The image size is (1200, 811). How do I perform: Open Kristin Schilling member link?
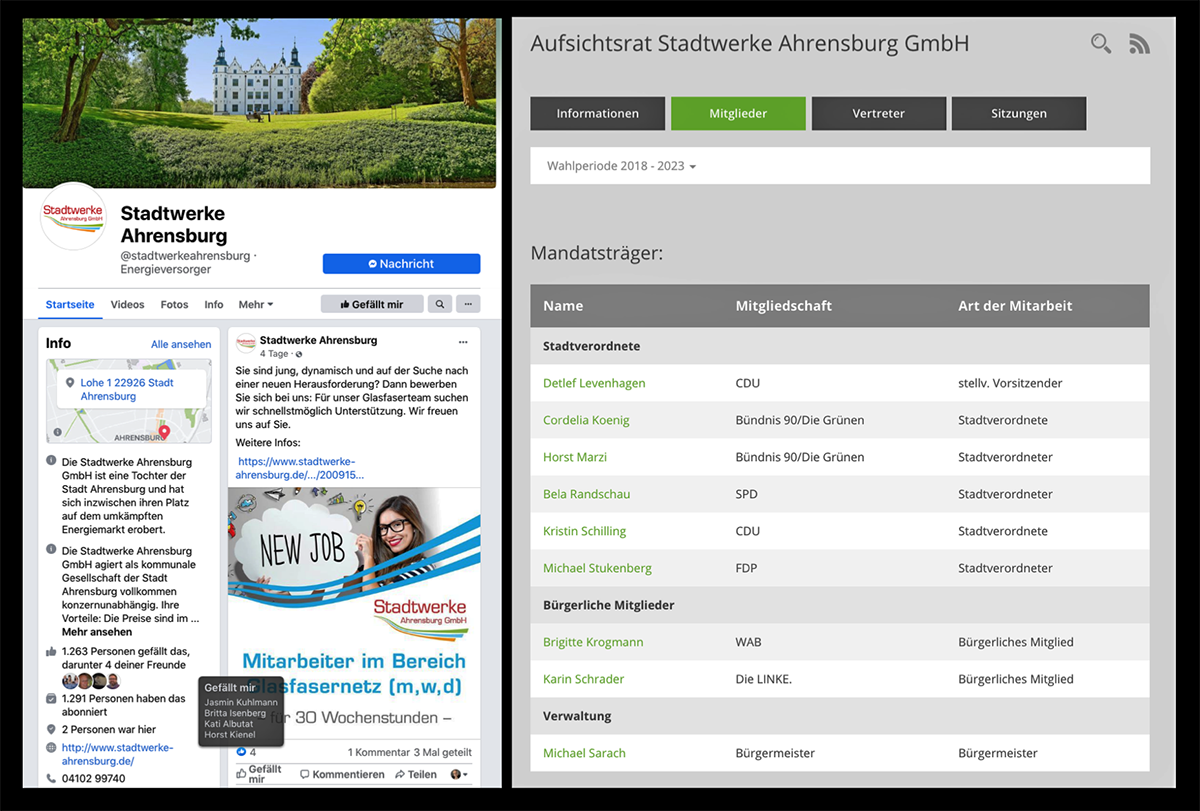pos(584,531)
